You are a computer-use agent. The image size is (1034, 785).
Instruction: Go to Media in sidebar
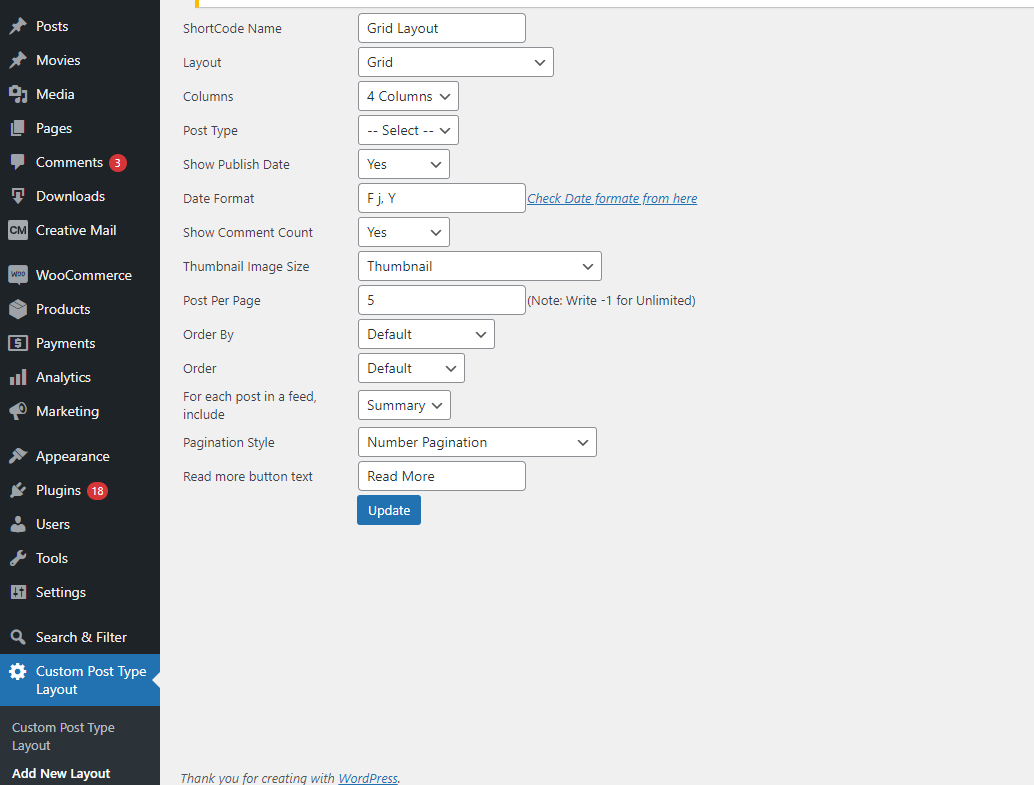tap(55, 94)
